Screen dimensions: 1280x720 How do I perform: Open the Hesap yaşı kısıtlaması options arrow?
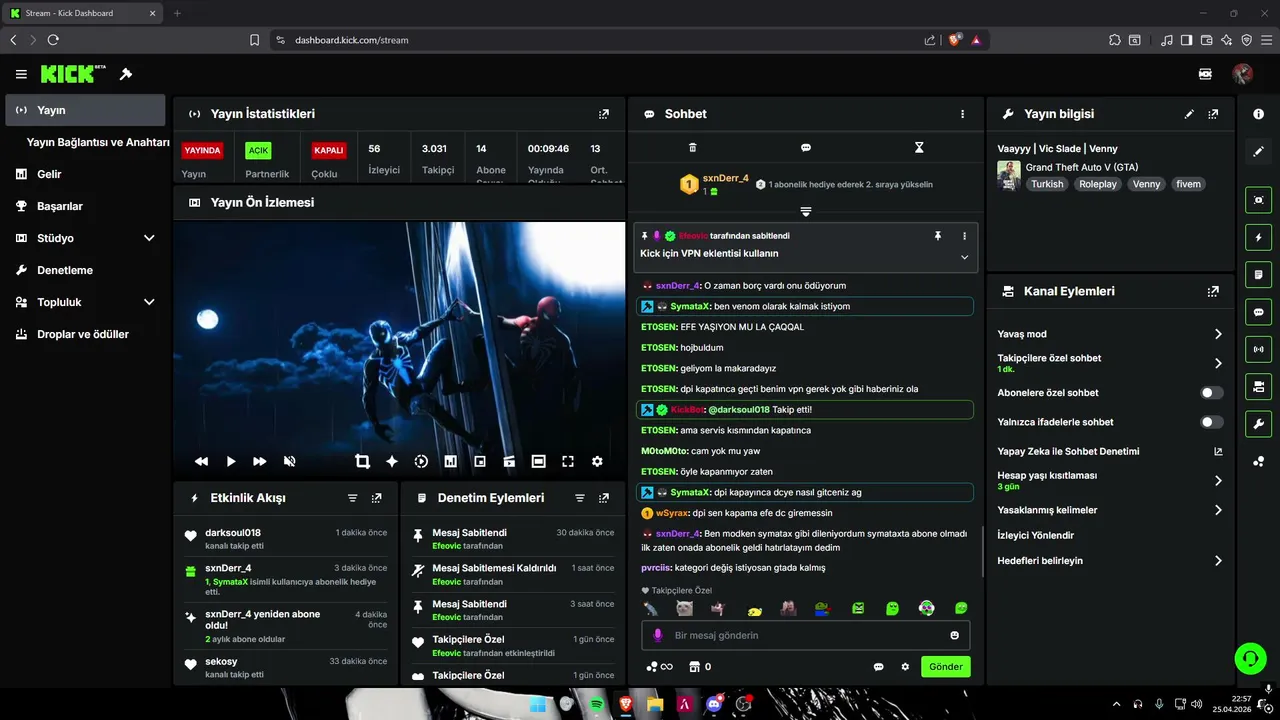point(1218,481)
